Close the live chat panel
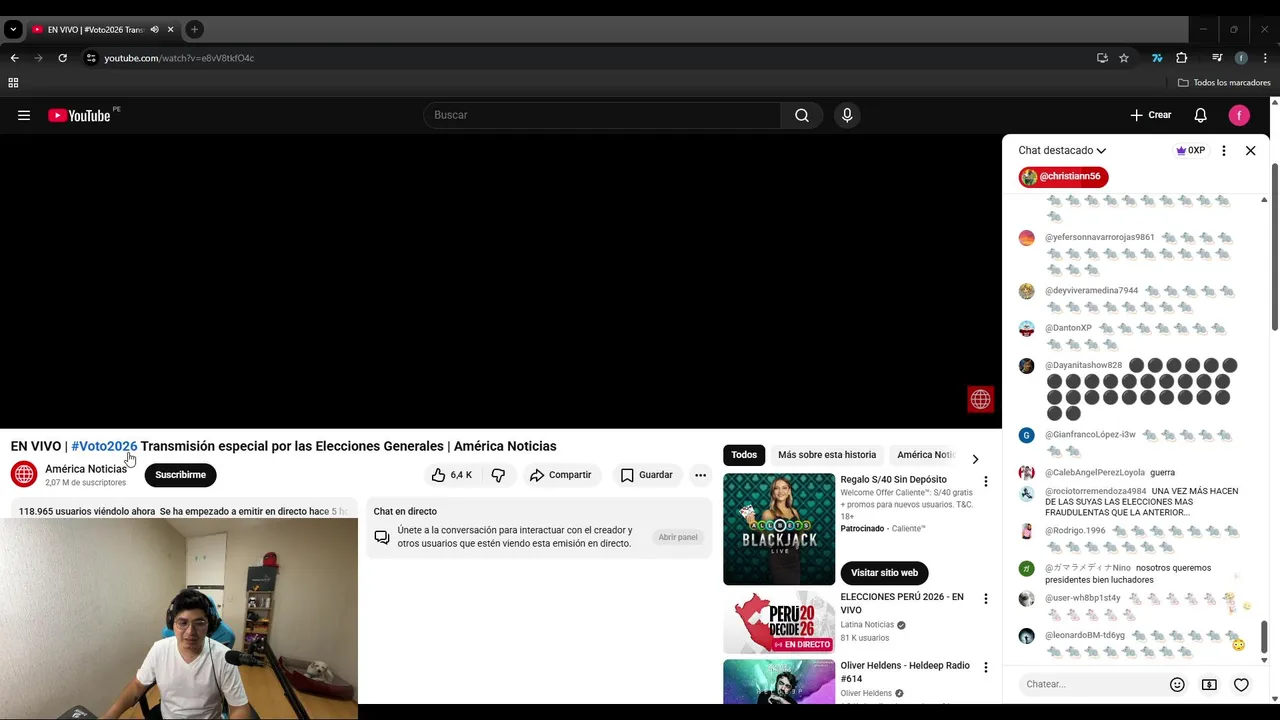Screen dimensions: 1280x720 pyautogui.click(x=1250, y=150)
